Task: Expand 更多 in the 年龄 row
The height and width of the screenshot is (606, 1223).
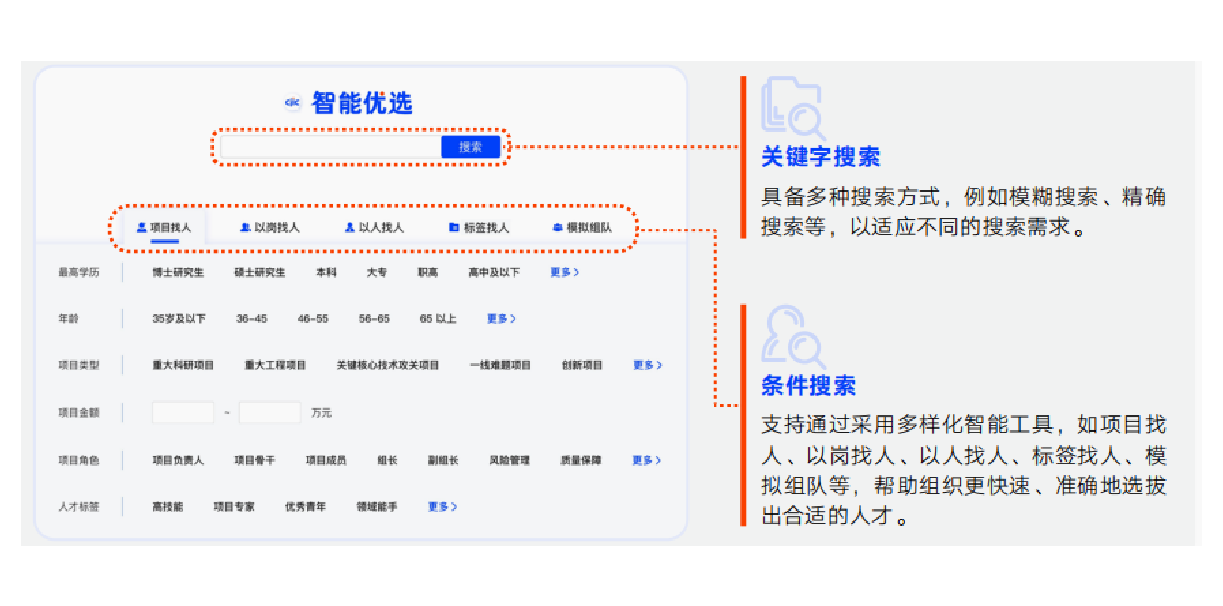Action: (x=501, y=319)
